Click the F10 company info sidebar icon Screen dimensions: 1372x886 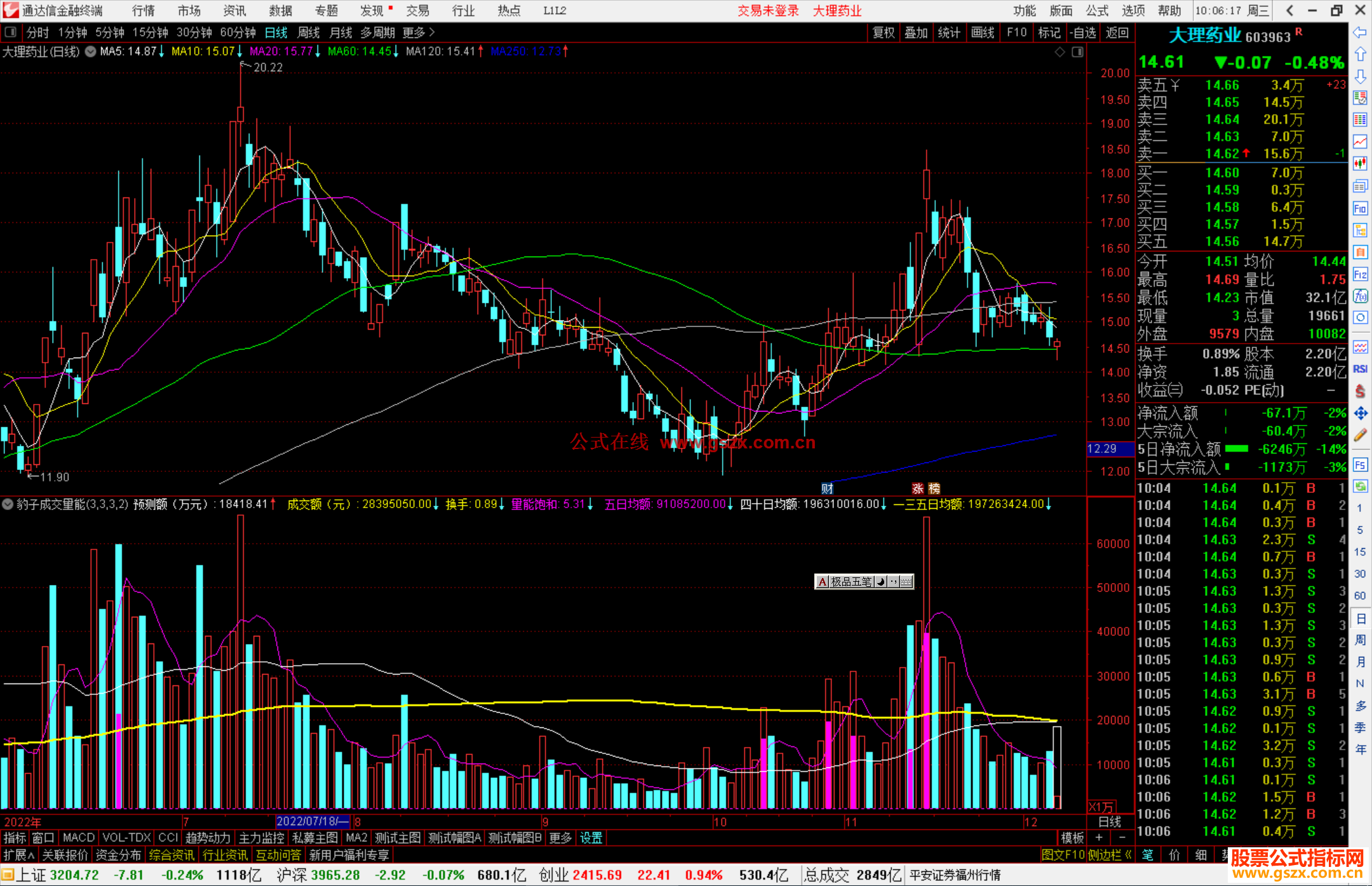pyautogui.click(x=1360, y=208)
